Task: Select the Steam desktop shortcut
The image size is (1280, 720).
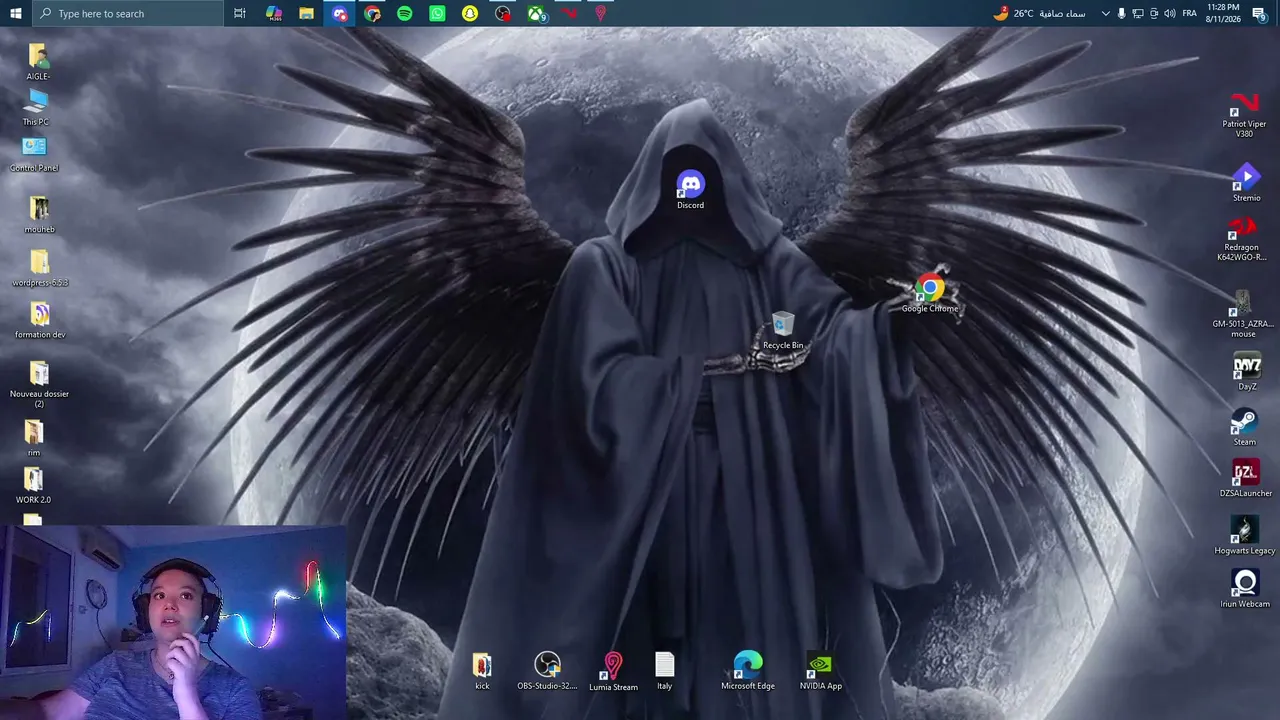Action: pyautogui.click(x=1244, y=427)
